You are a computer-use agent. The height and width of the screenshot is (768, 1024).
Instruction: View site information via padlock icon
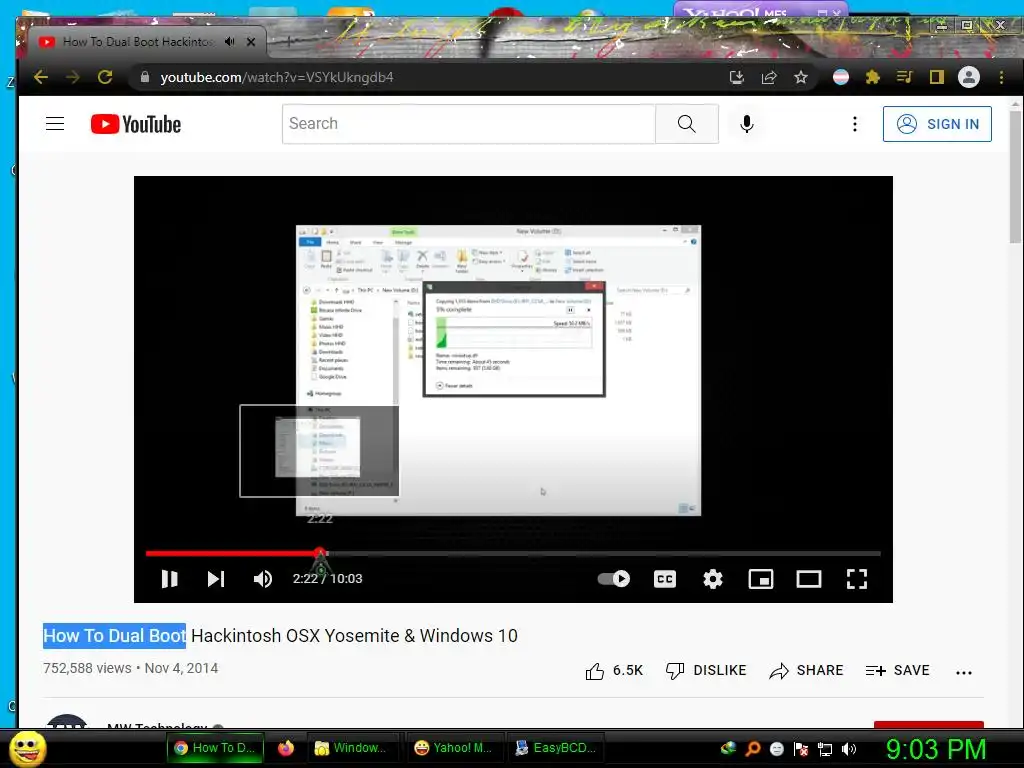[x=144, y=77]
